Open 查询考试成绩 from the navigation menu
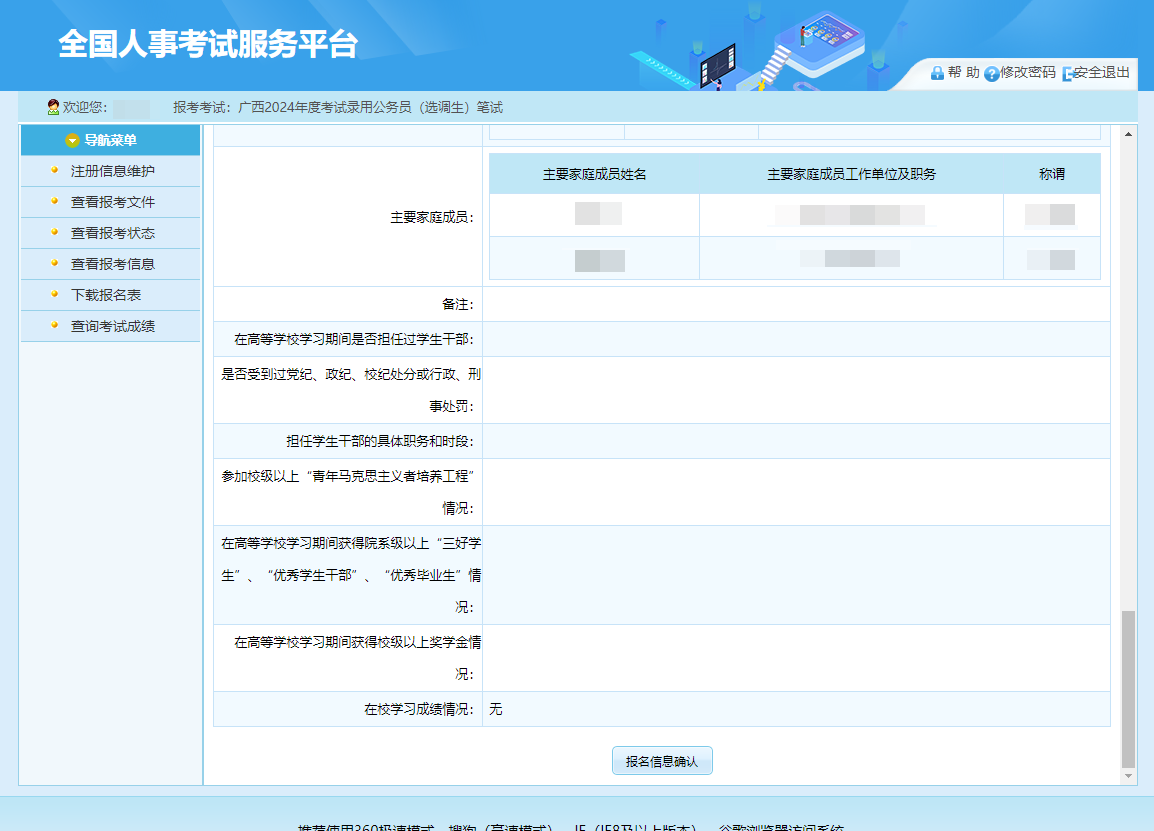 tap(112, 326)
